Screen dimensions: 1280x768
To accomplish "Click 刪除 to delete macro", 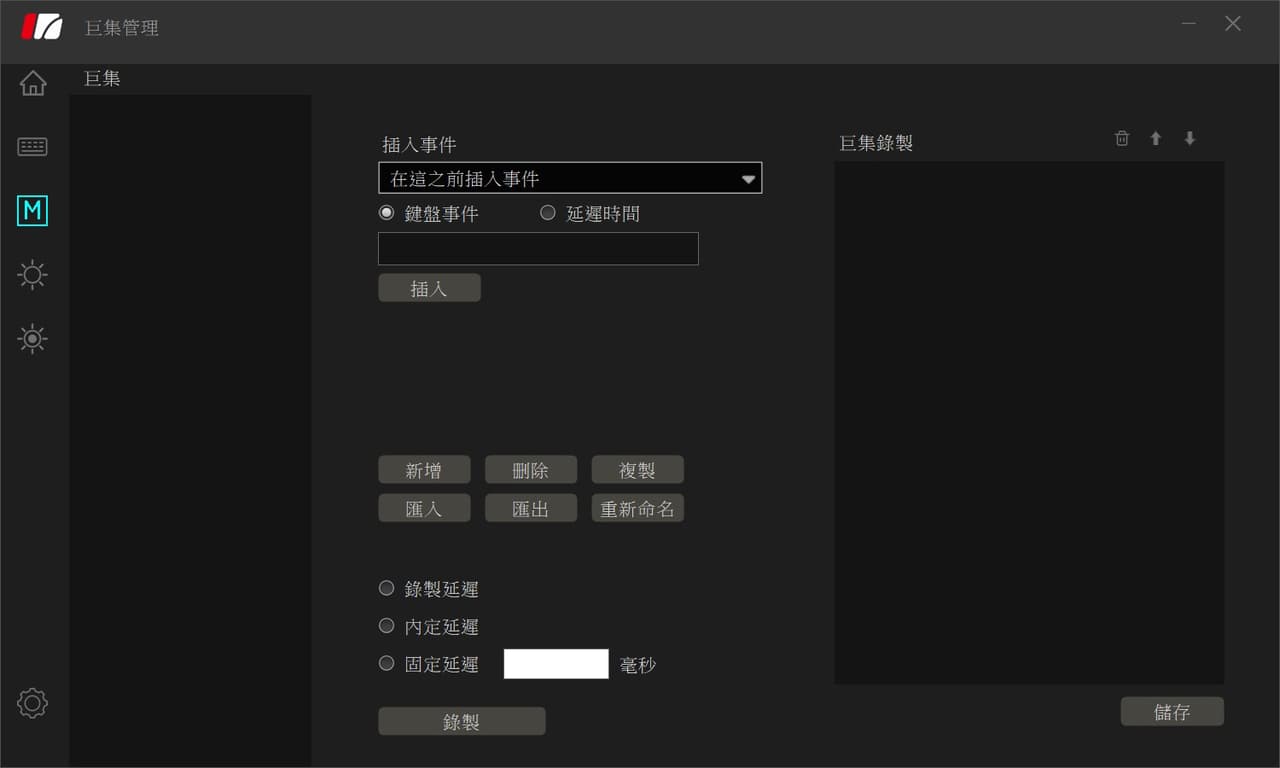I will (x=531, y=470).
